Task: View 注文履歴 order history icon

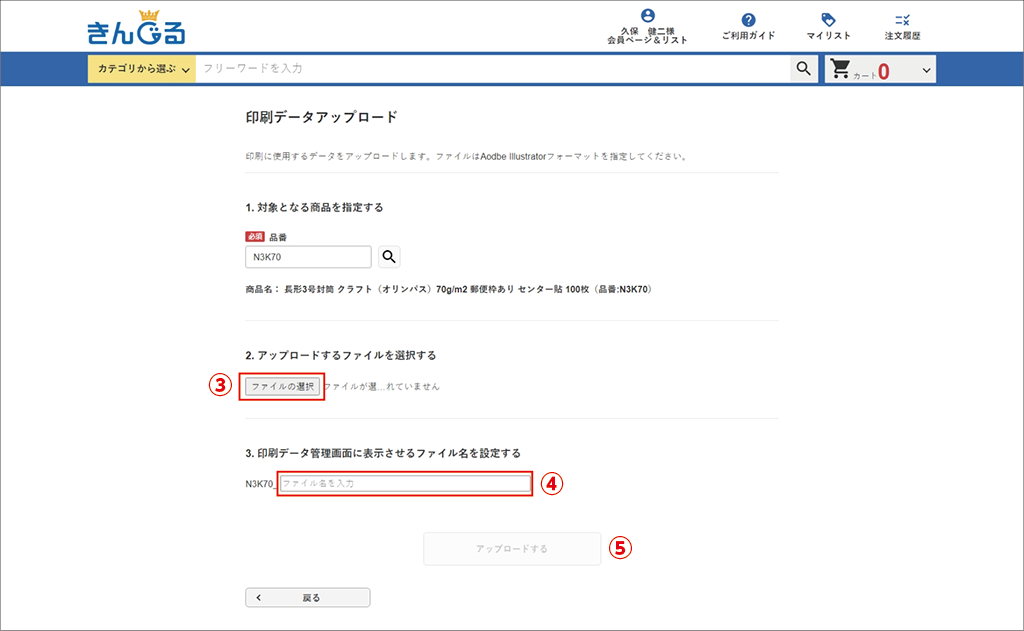Action: [902, 20]
